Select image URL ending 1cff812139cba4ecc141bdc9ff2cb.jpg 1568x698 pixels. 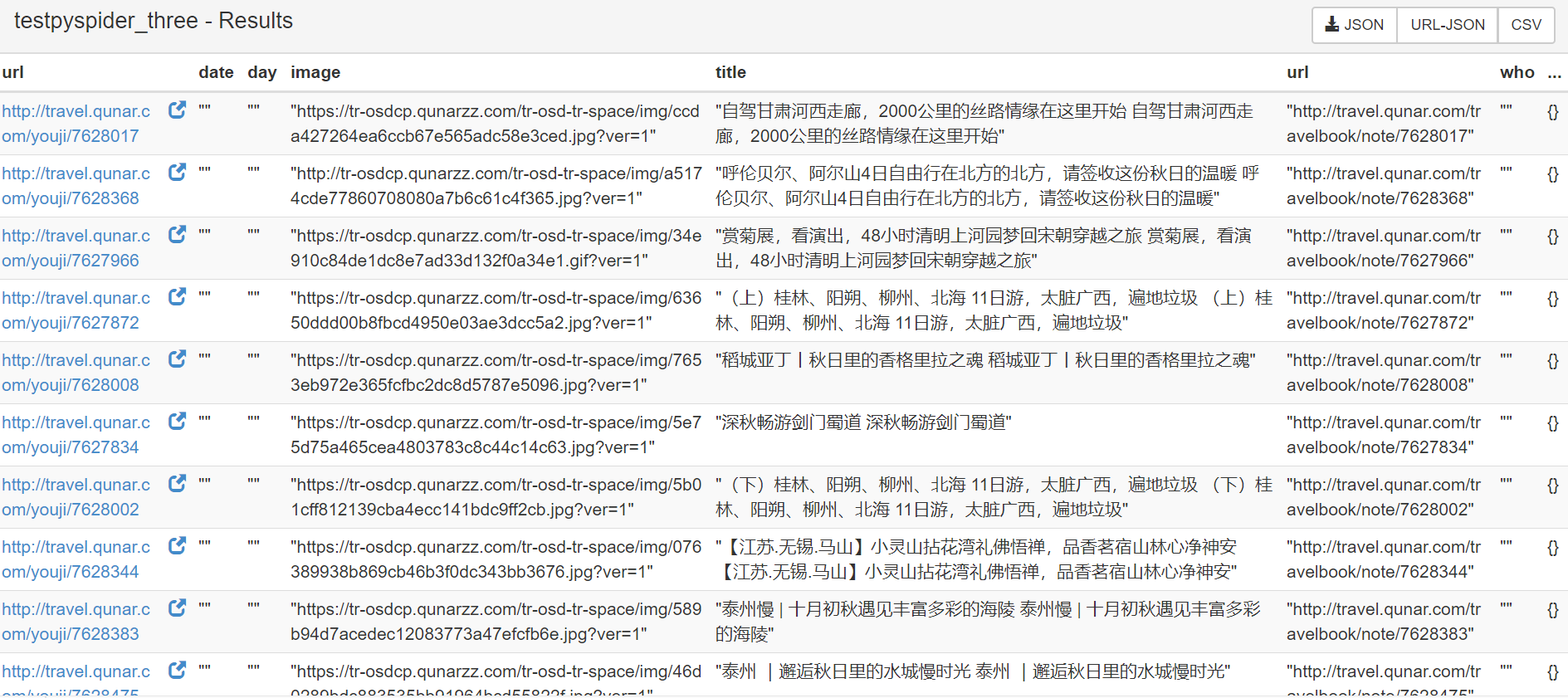496,497
